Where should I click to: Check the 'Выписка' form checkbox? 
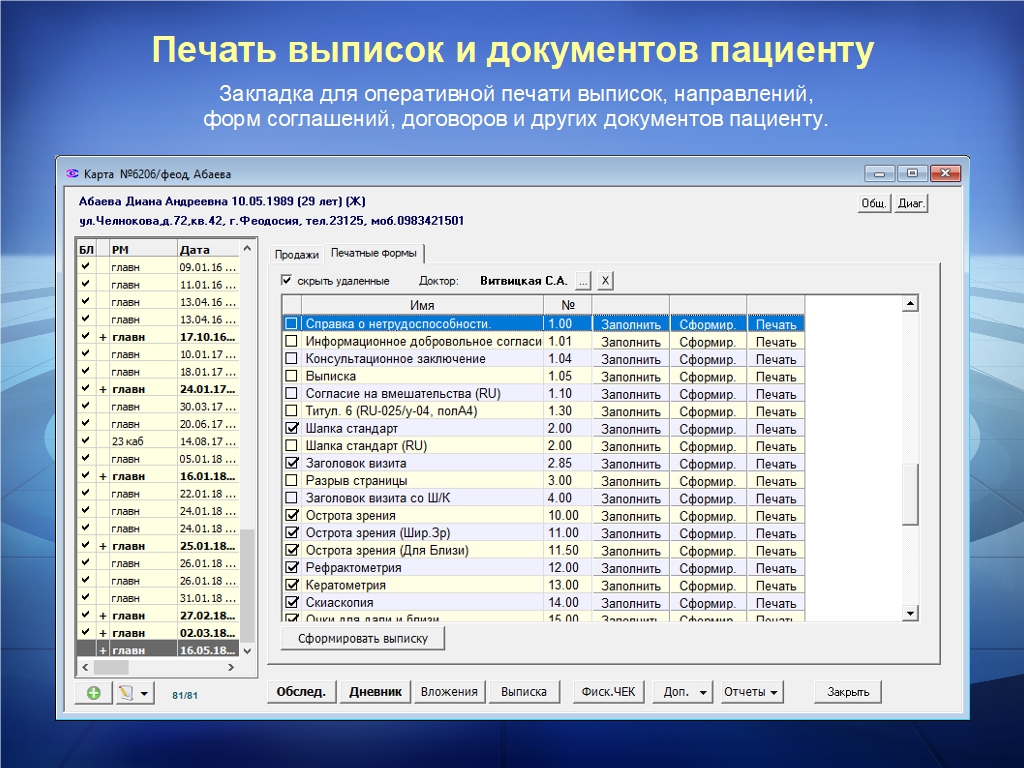click(x=291, y=376)
